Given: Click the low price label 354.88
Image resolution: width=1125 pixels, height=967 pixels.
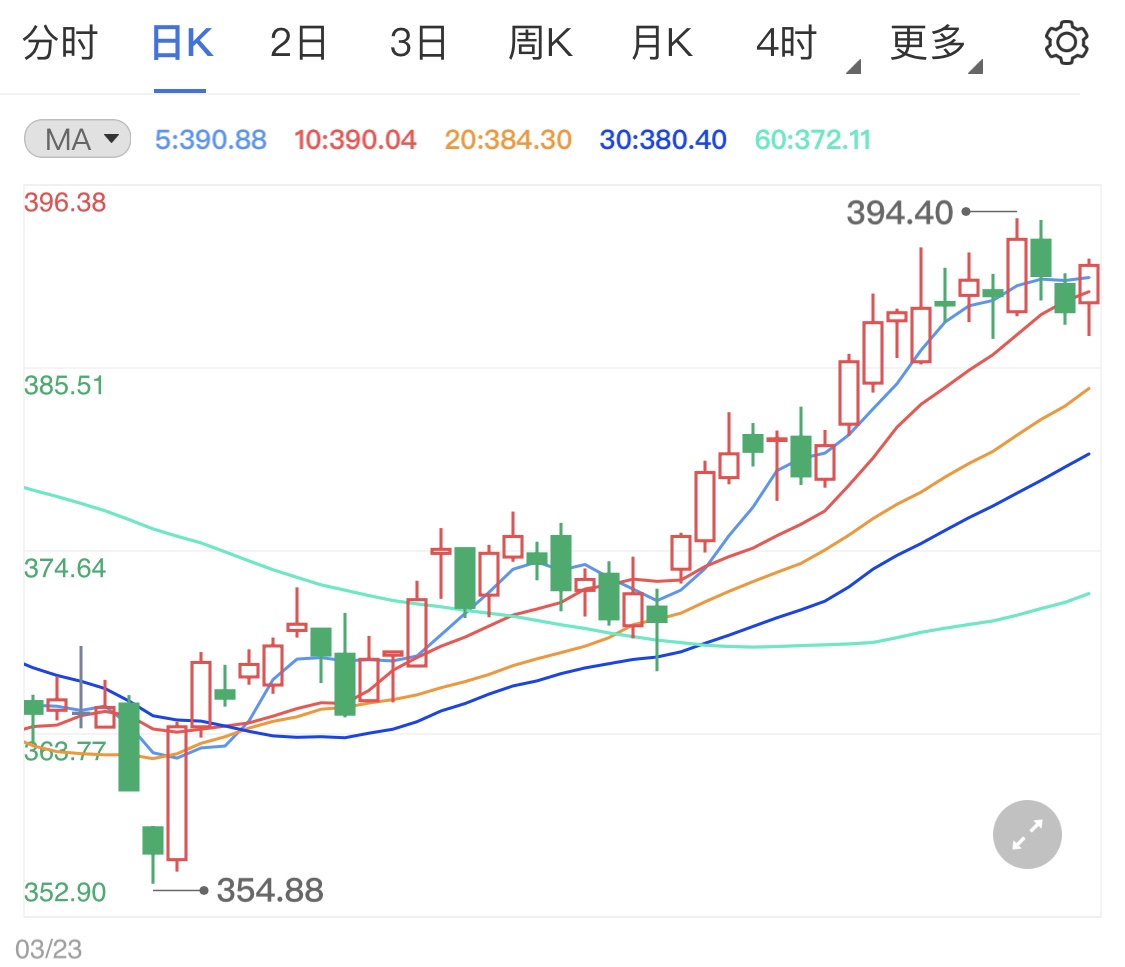Looking at the screenshot, I should 270,890.
